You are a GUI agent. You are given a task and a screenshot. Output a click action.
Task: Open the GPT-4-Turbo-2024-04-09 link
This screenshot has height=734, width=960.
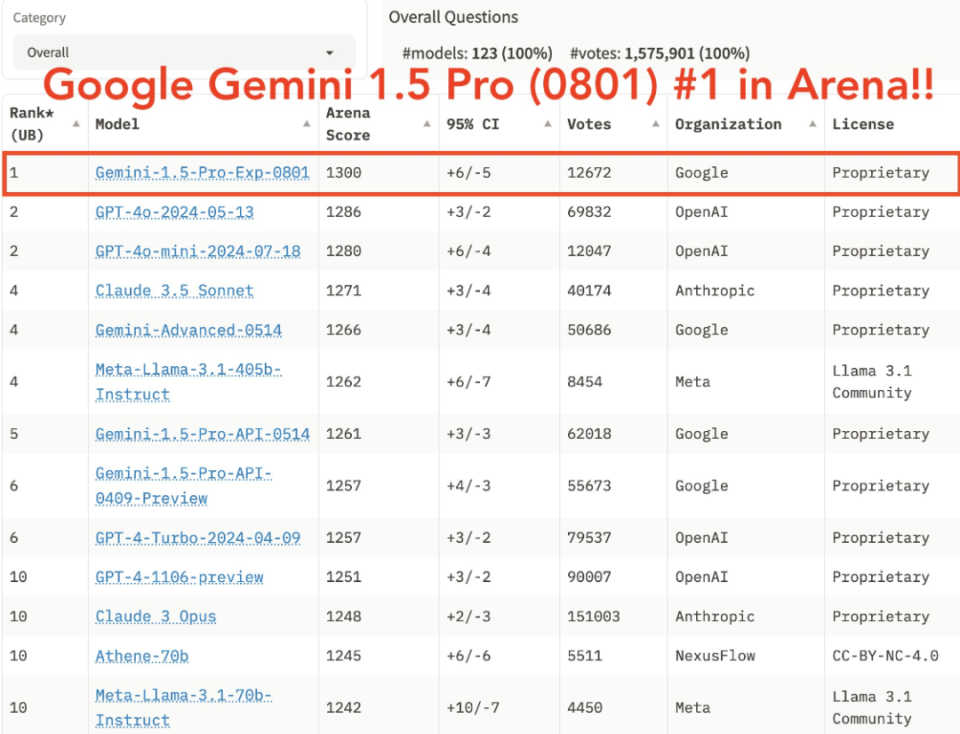point(197,538)
